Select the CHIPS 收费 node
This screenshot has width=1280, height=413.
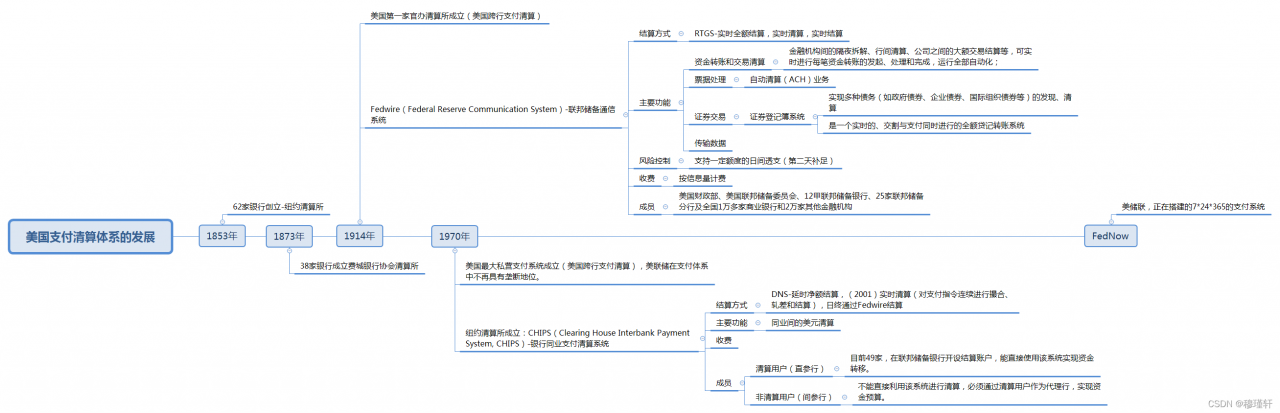(x=723, y=340)
